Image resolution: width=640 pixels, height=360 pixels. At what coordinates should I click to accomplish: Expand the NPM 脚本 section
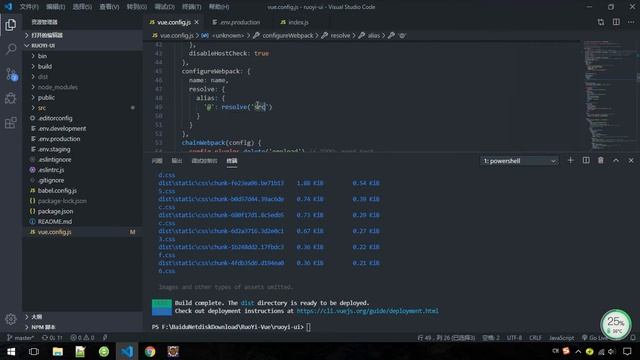point(83,327)
